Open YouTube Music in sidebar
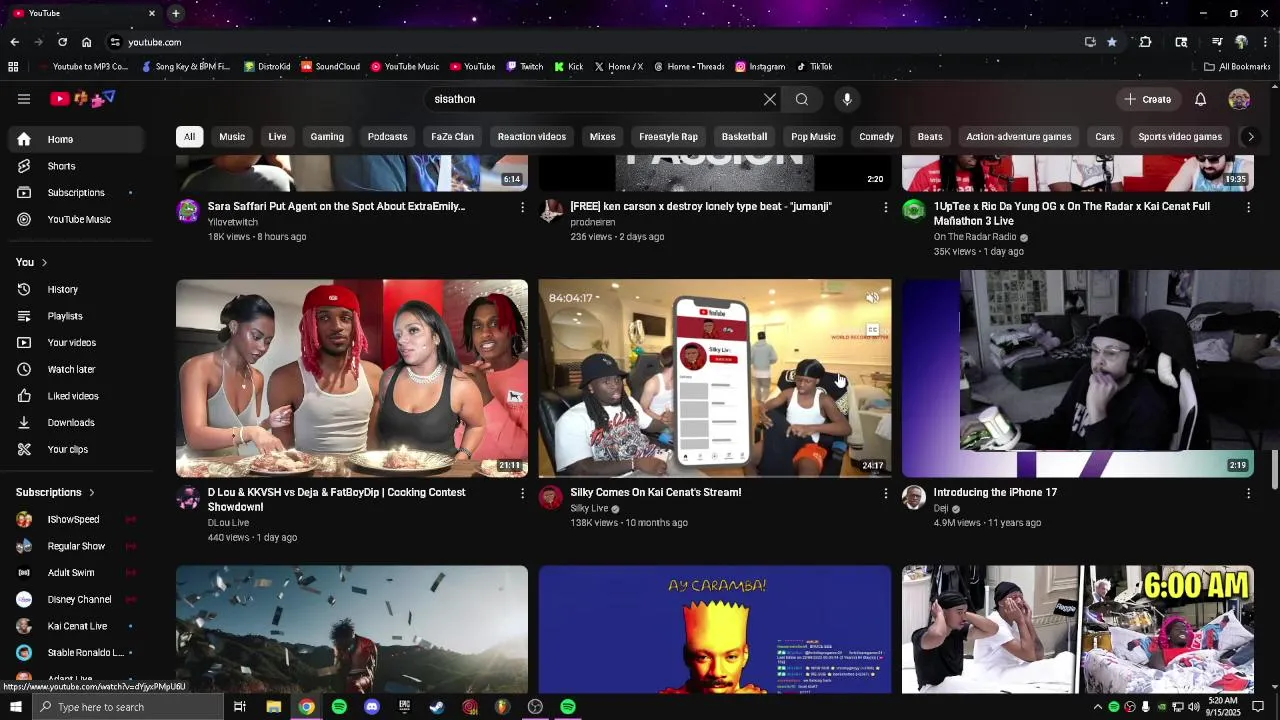1280x720 pixels. coord(77,219)
